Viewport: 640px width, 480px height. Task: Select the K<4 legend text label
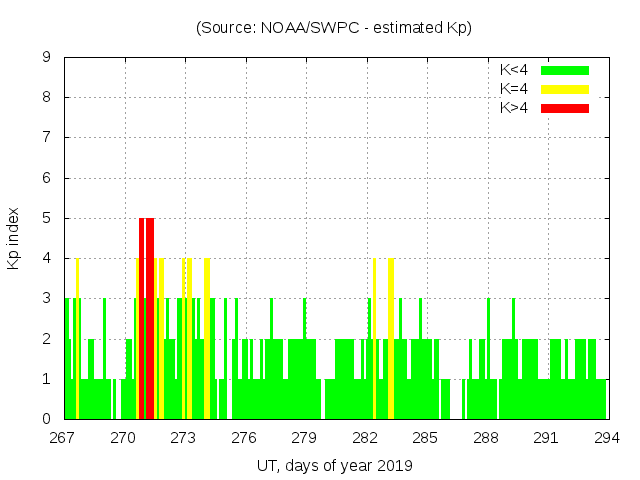516,70
